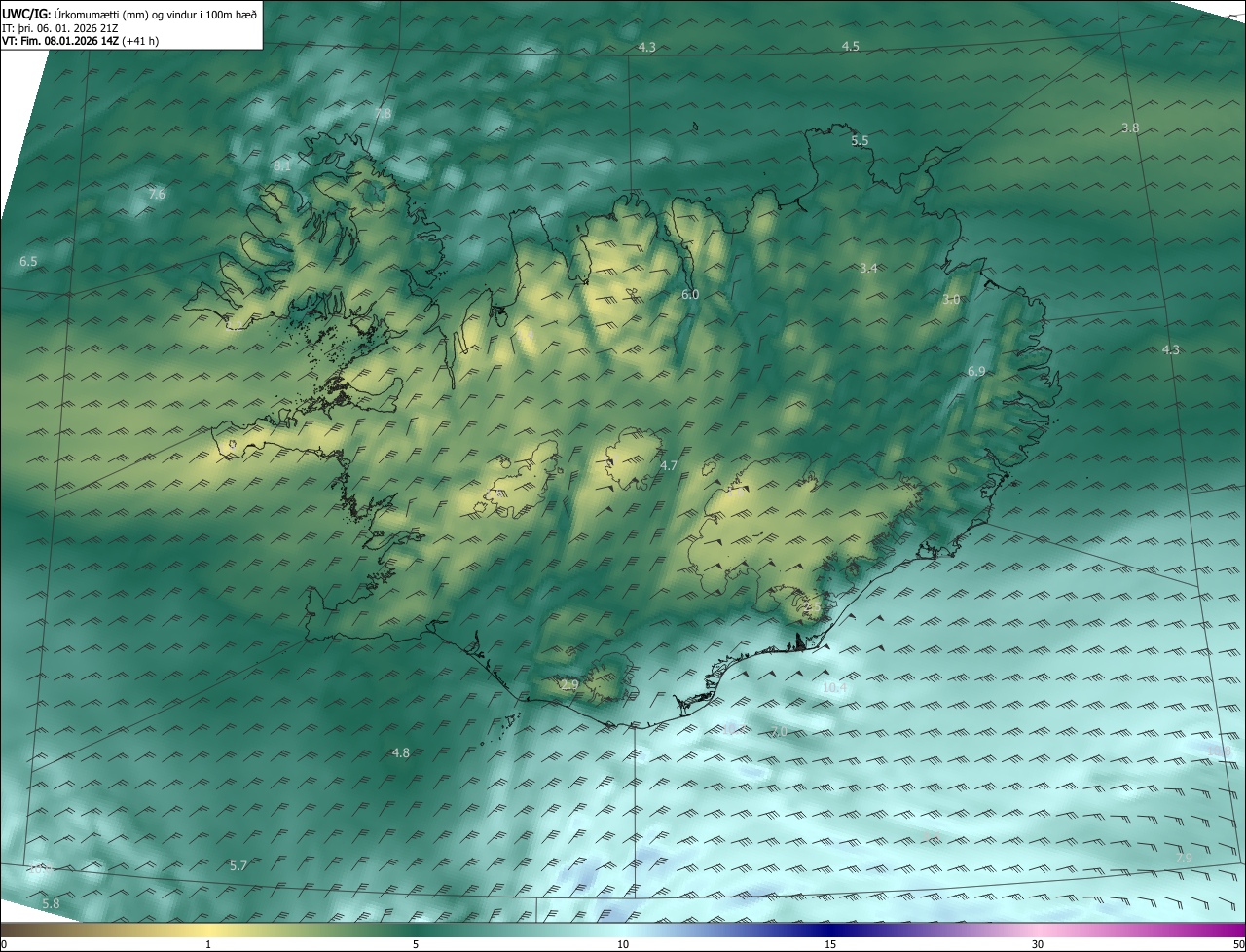This screenshot has height=952, width=1246.
Task: Click the colorbar tick label 30
Action: [1038, 944]
